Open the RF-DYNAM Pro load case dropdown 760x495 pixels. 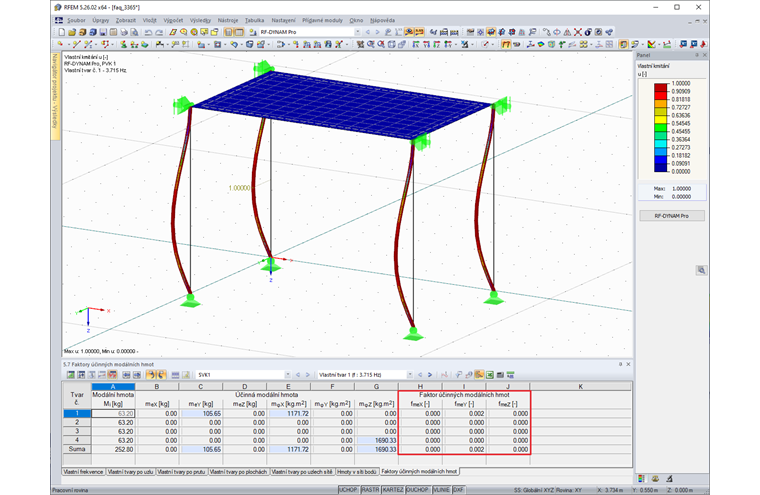(x=358, y=32)
